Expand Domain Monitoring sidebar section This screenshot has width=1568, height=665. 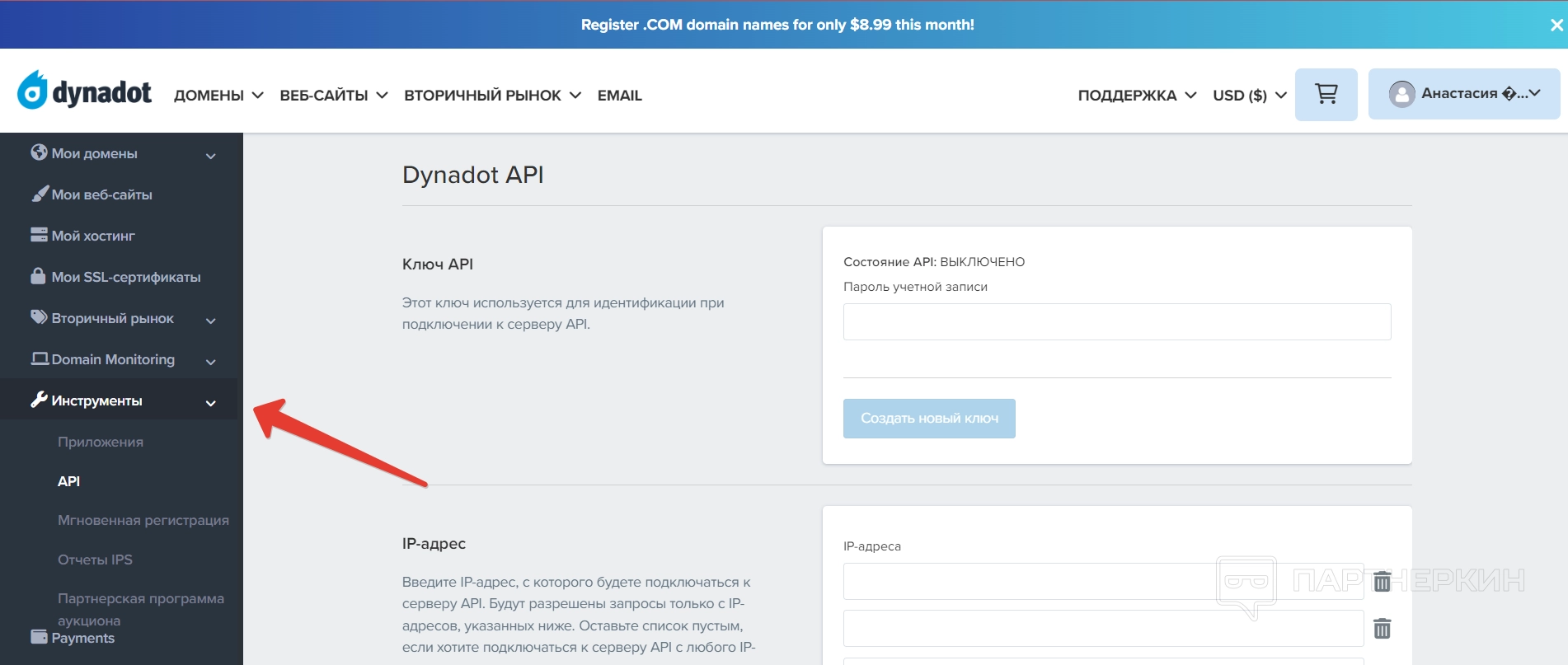(x=210, y=361)
